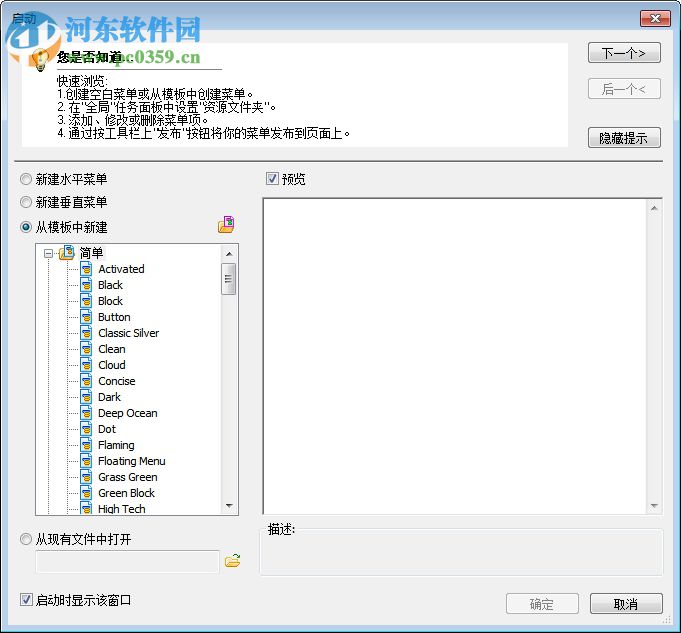Image resolution: width=681 pixels, height=633 pixels.
Task: Click the Deep Ocean template file icon
Action: click(86, 413)
